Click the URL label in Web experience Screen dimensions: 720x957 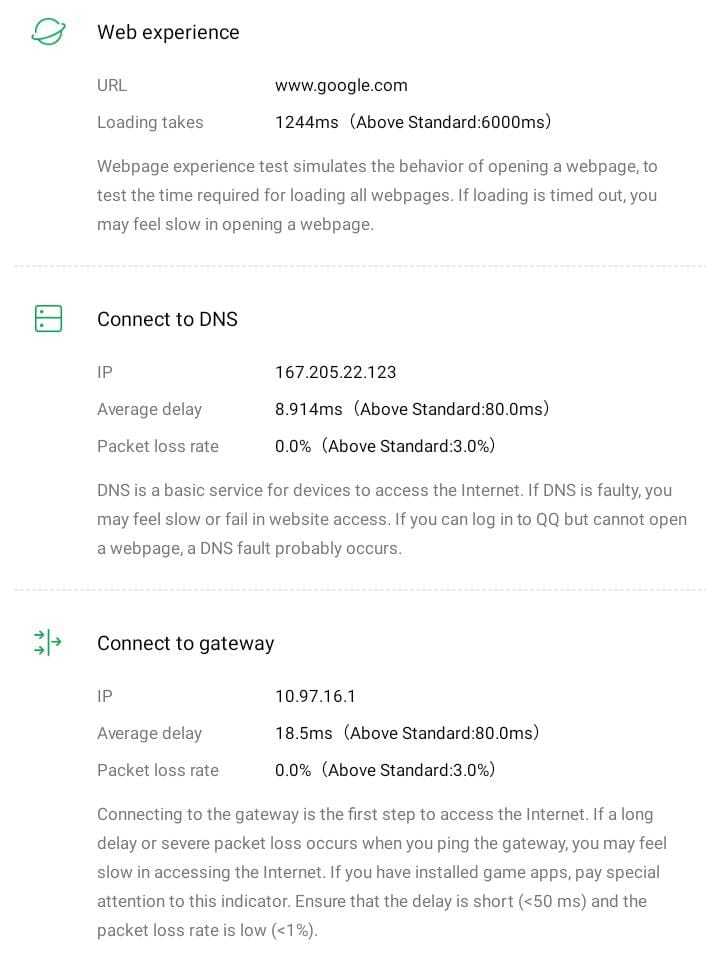tap(112, 85)
